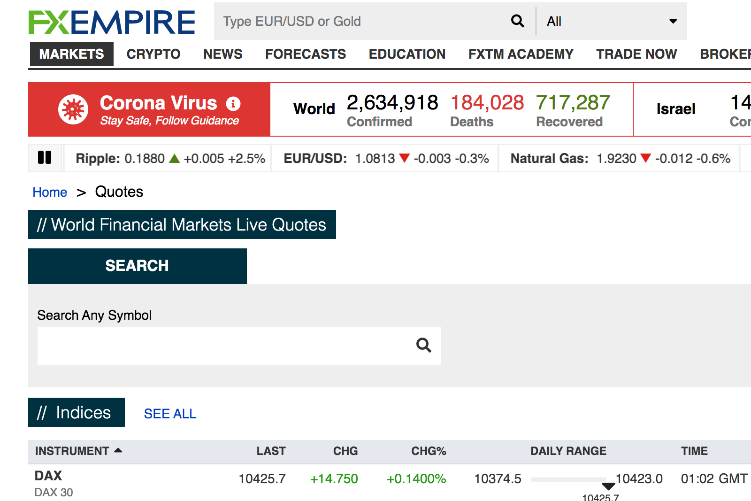This screenshot has height=501, width=751.
Task: Open SEE ALL indices link
Action: click(170, 414)
